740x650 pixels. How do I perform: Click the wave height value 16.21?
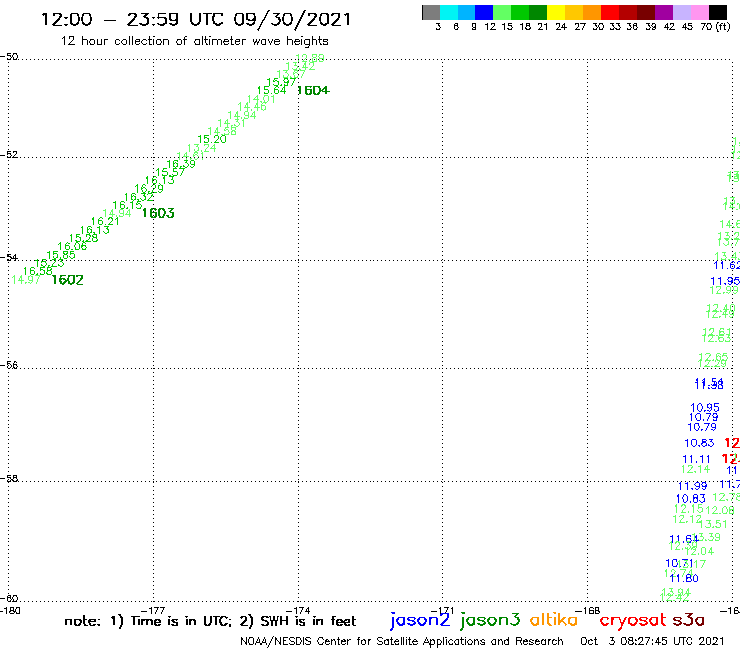[105, 221]
